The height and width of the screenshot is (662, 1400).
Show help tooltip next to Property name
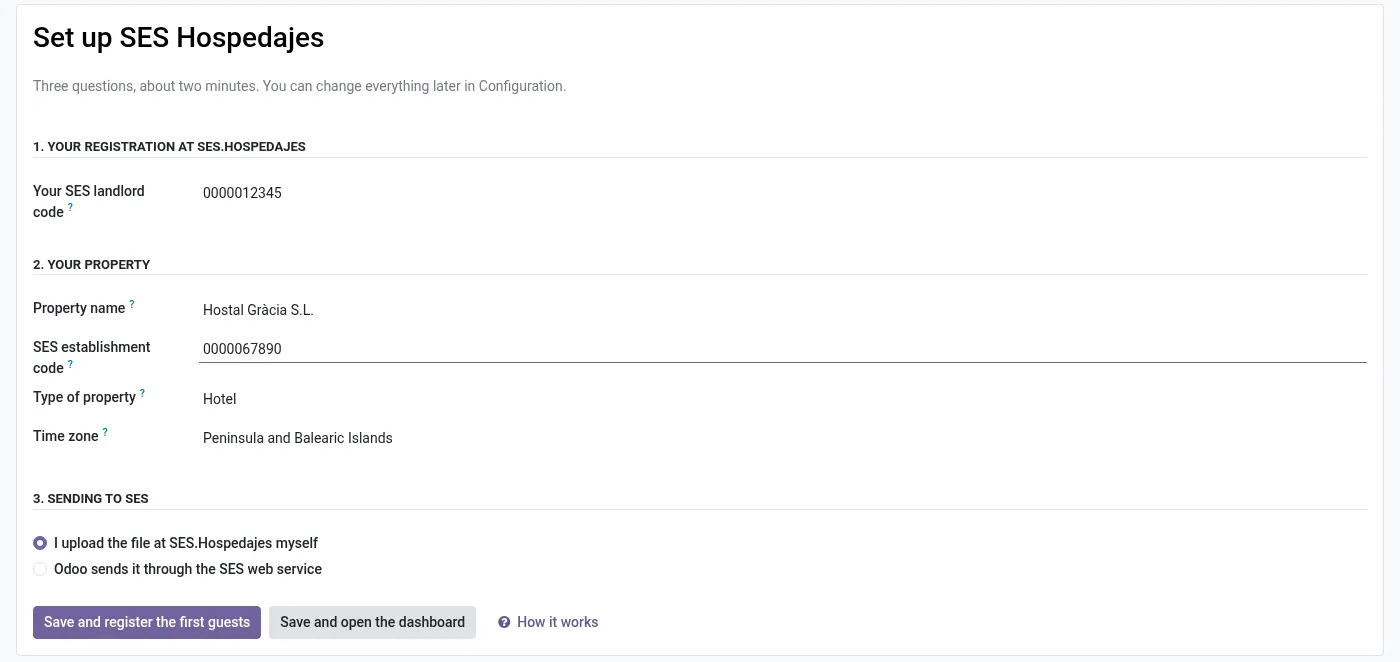(132, 304)
